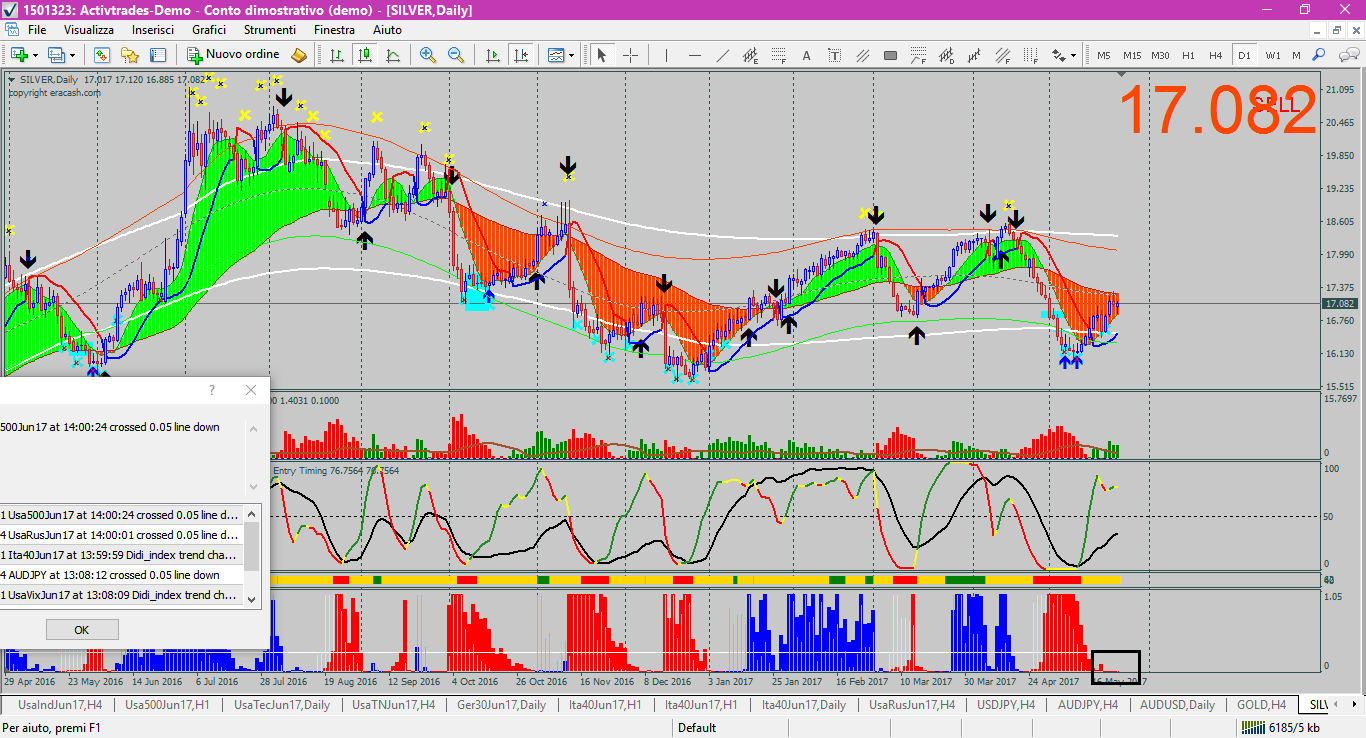The height and width of the screenshot is (738, 1366).
Task: Select the Fibonacci channel parallel lines tool
Action: [x=1002, y=55]
